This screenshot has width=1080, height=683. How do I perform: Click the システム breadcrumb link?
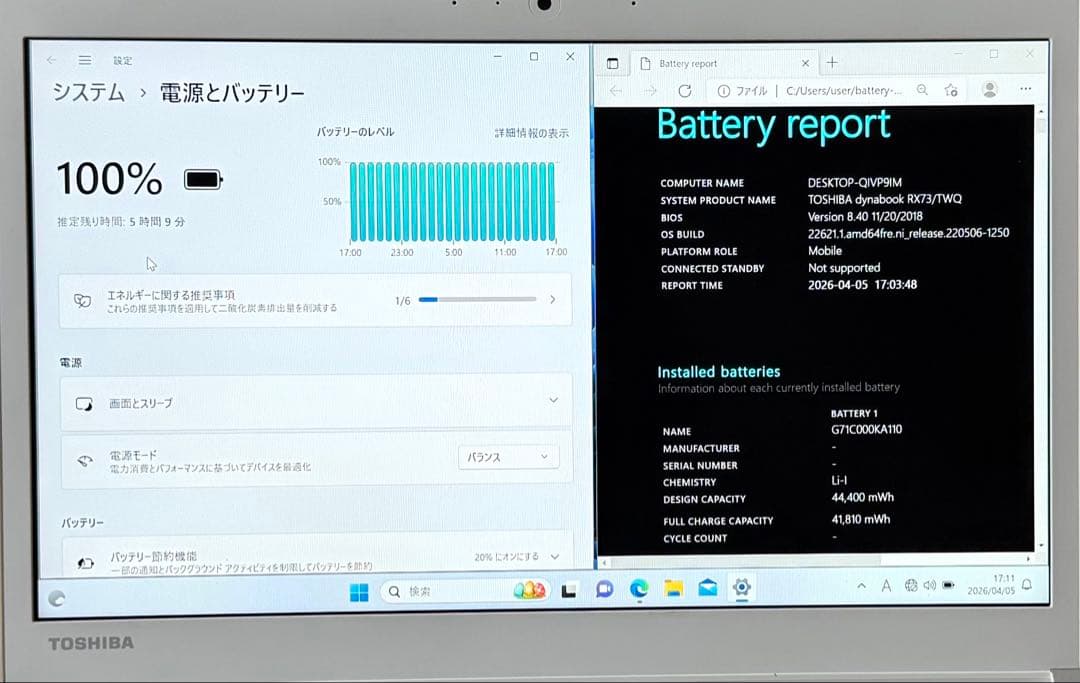coord(89,92)
